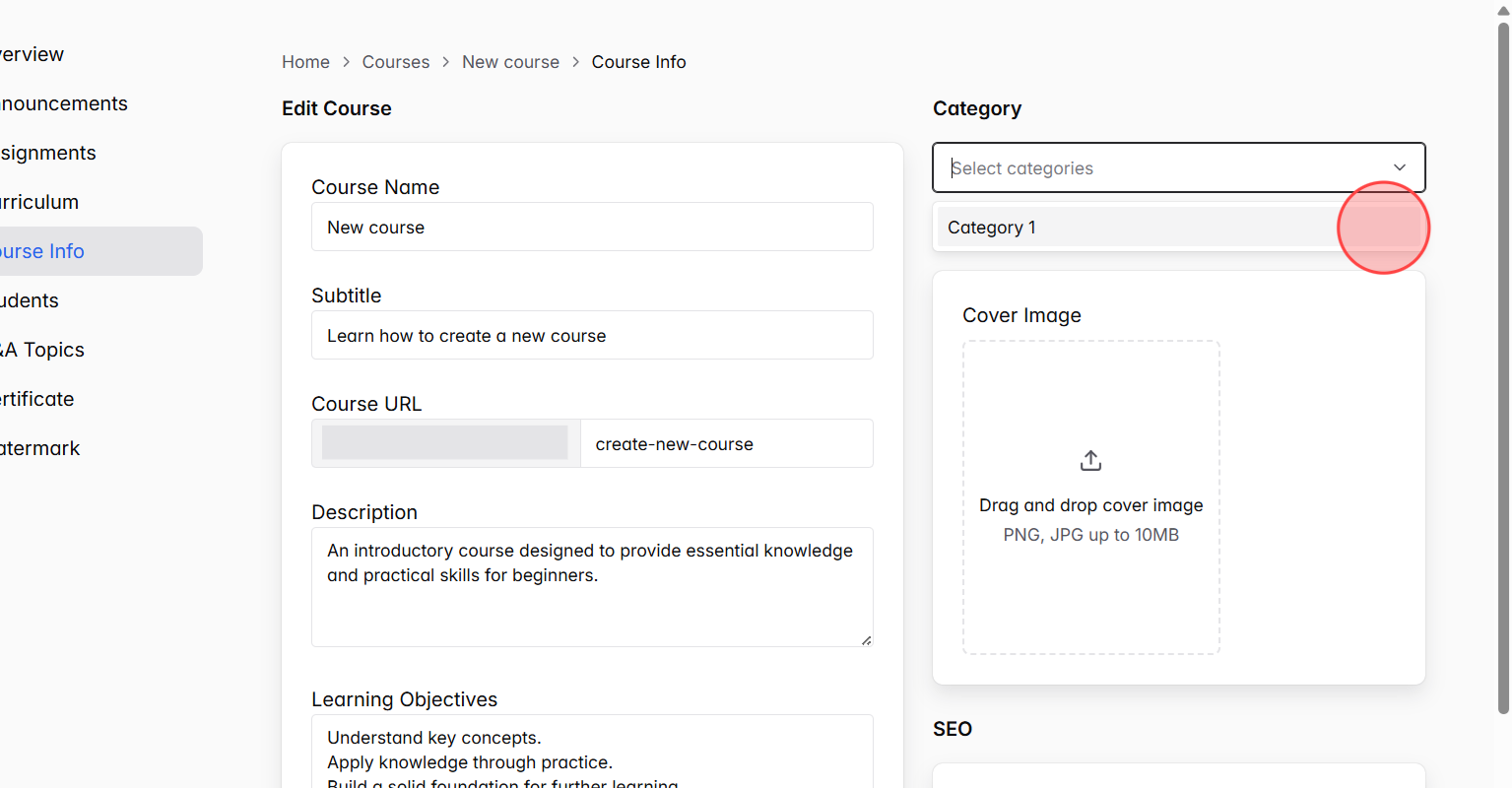
Task: Click the resize grip on Description textarea
Action: [867, 640]
